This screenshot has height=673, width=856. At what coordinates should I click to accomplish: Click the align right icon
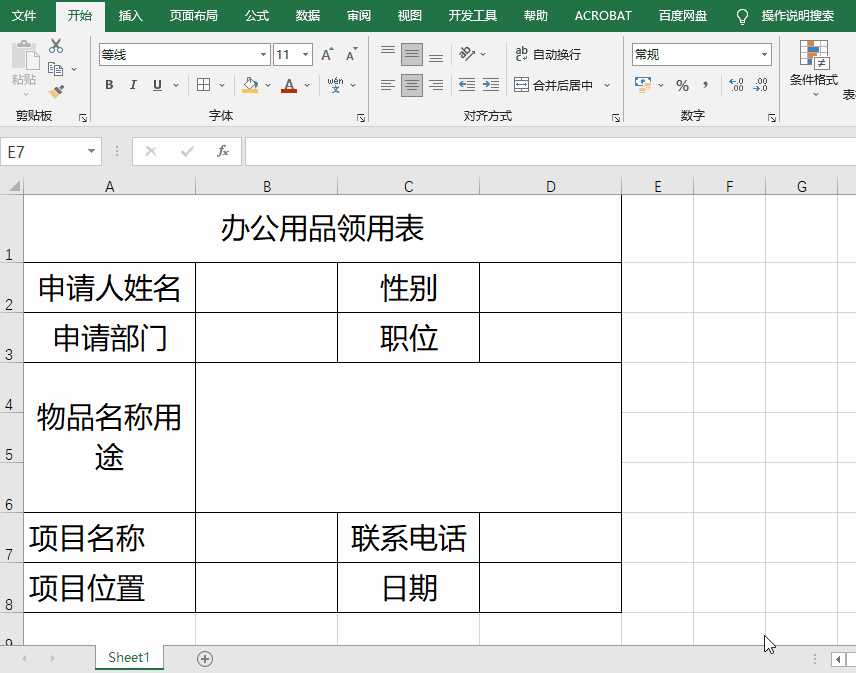436,85
